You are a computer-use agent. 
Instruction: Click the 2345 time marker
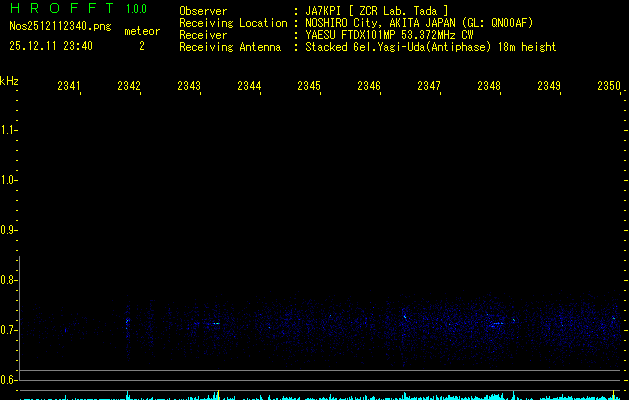coord(309,87)
